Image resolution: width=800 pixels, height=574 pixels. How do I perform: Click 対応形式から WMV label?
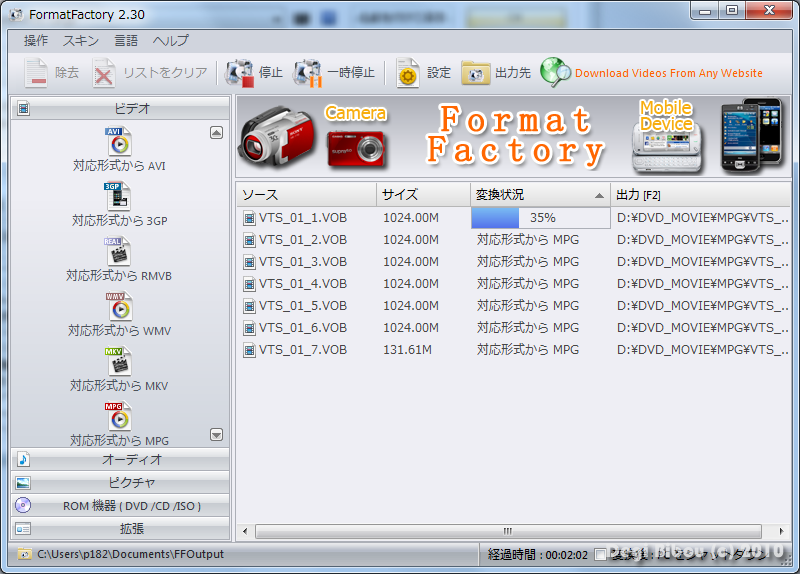119,331
